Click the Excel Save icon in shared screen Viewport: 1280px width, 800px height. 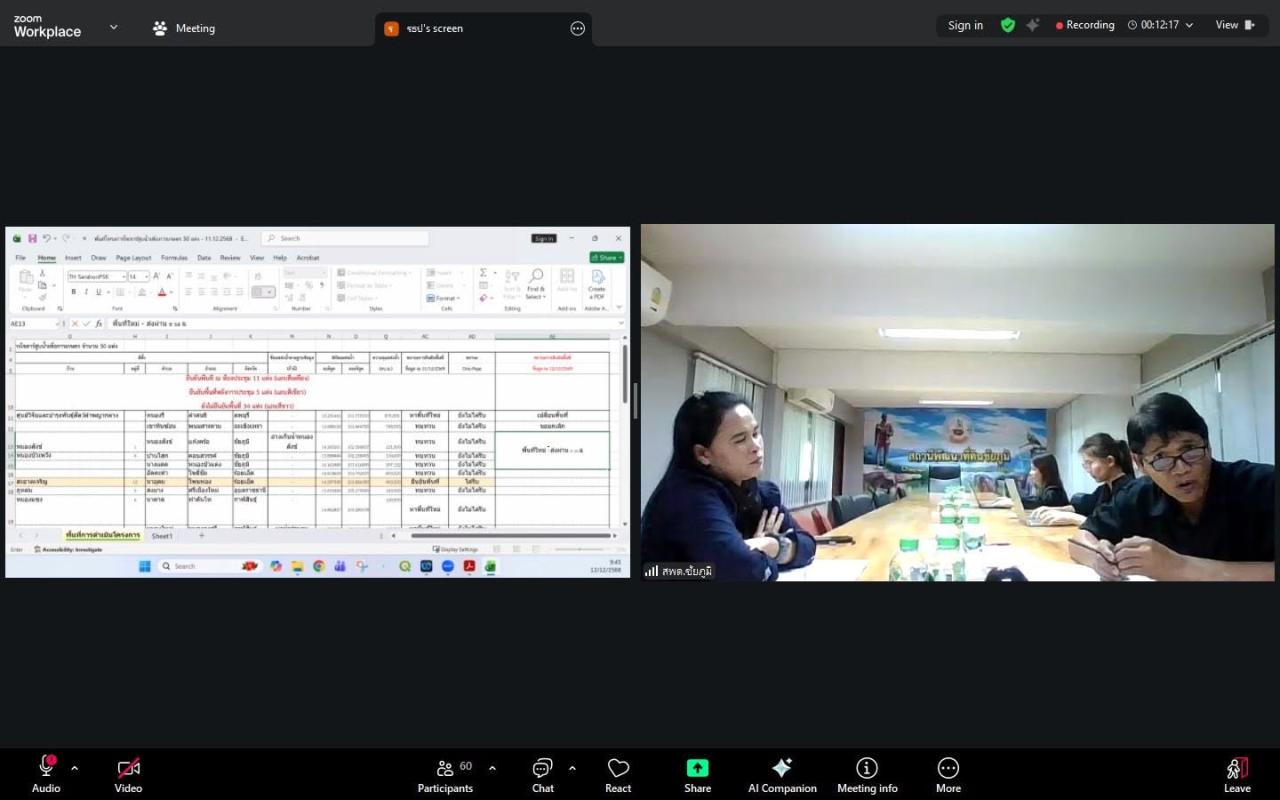[32, 238]
